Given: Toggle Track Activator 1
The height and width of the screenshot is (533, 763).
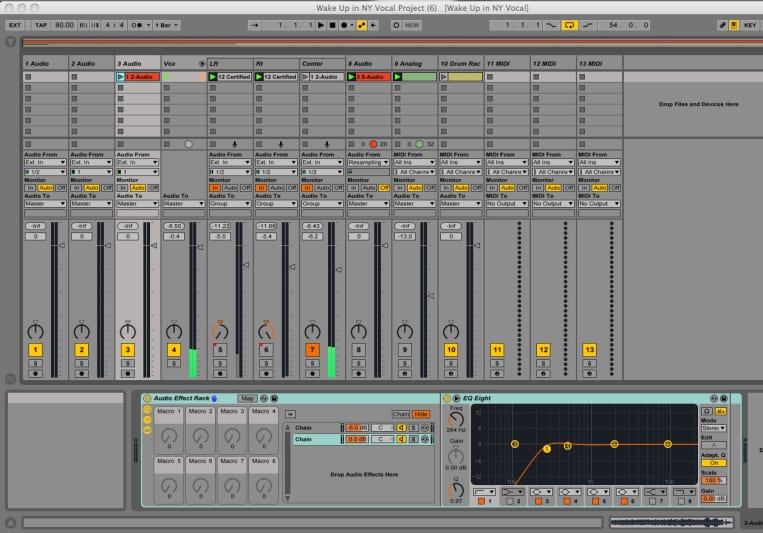Looking at the screenshot, I should 36,349.
